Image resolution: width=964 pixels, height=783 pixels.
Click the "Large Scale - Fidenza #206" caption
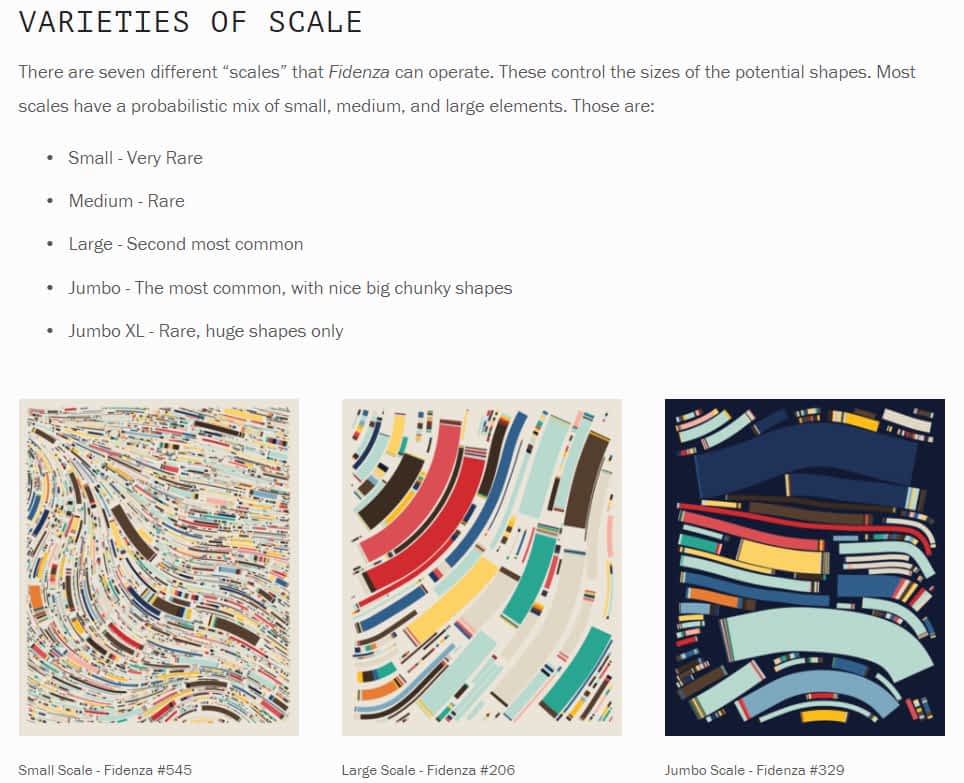tap(428, 770)
